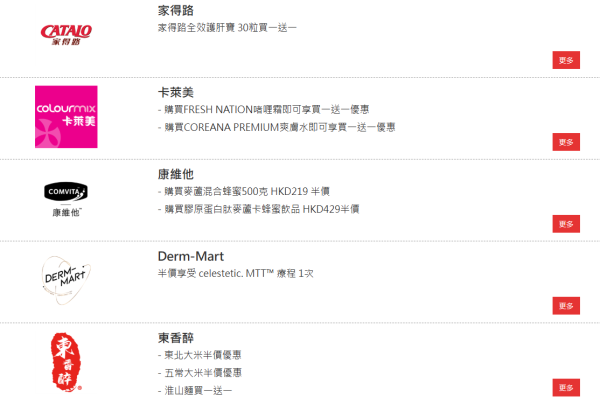Select the 康維他 heading
Screen dimensions: 600x404
(x=176, y=174)
